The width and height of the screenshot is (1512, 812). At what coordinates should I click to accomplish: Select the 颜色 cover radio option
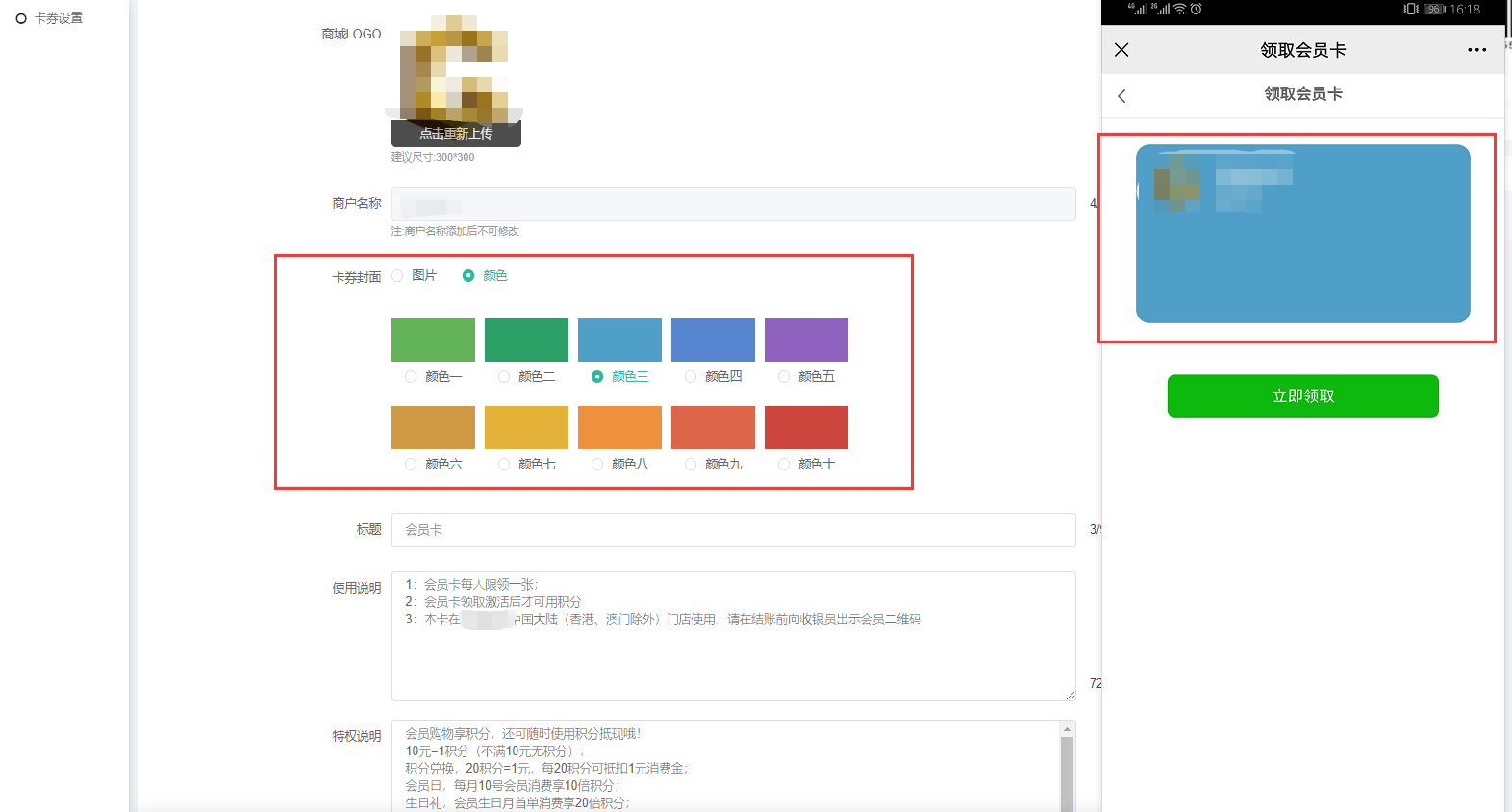click(468, 276)
